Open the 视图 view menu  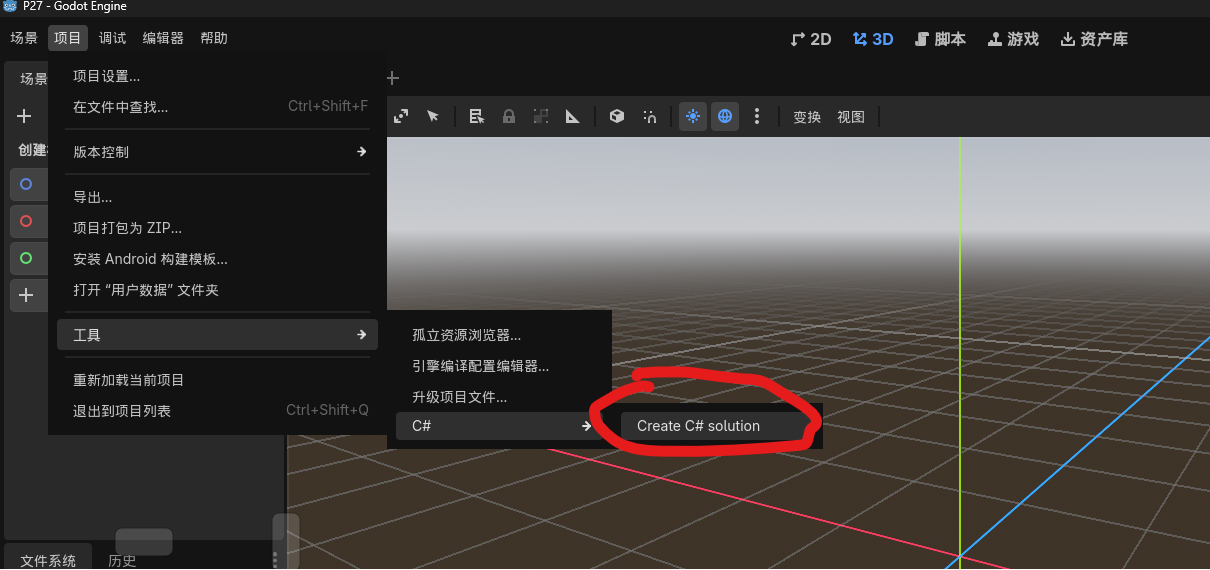(x=851, y=117)
